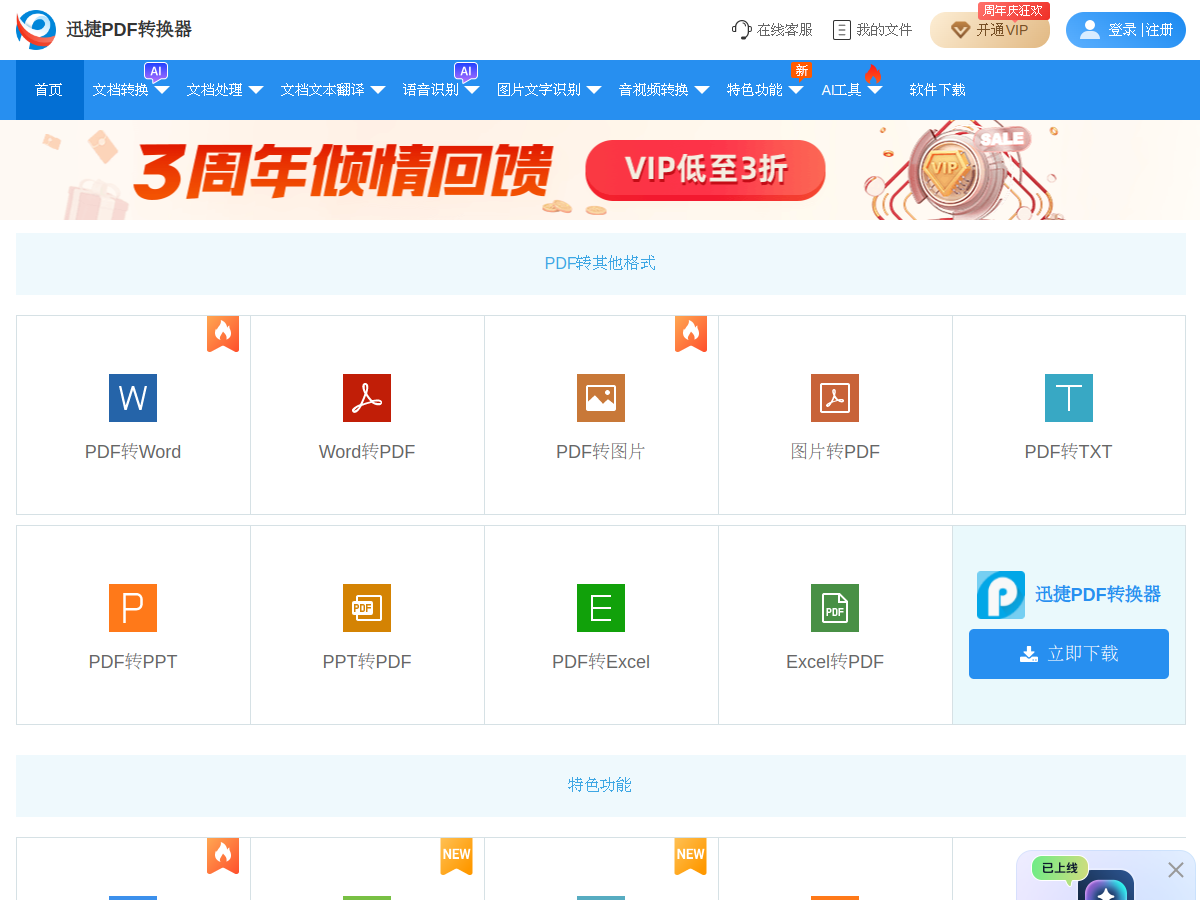Click the Word转PDF label text

pyautogui.click(x=367, y=452)
